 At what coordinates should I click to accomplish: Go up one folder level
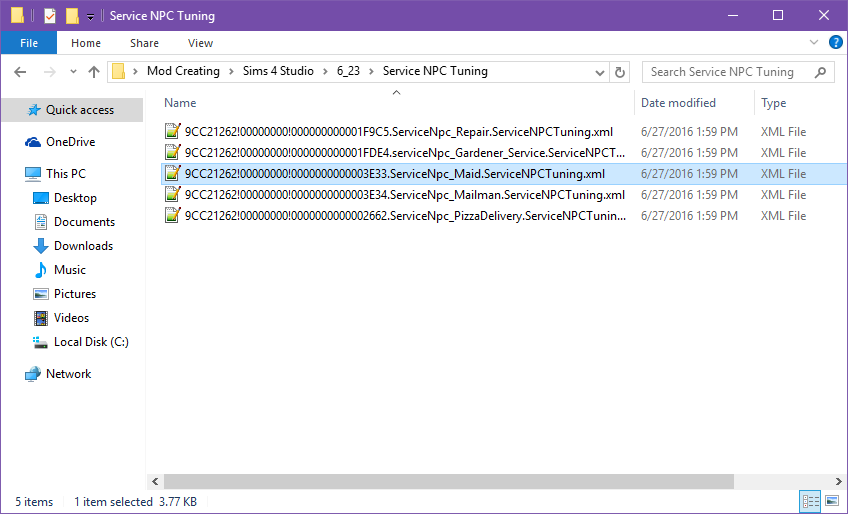click(x=94, y=72)
